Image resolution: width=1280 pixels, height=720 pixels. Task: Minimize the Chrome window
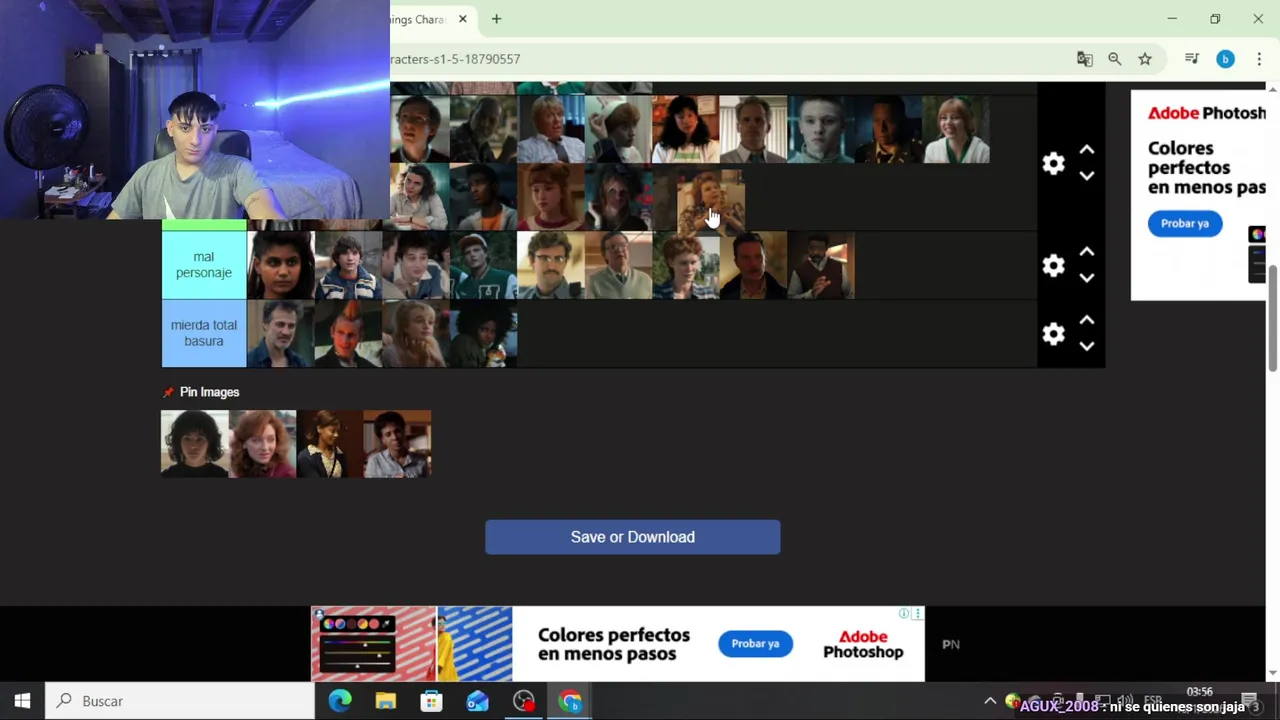[1172, 19]
